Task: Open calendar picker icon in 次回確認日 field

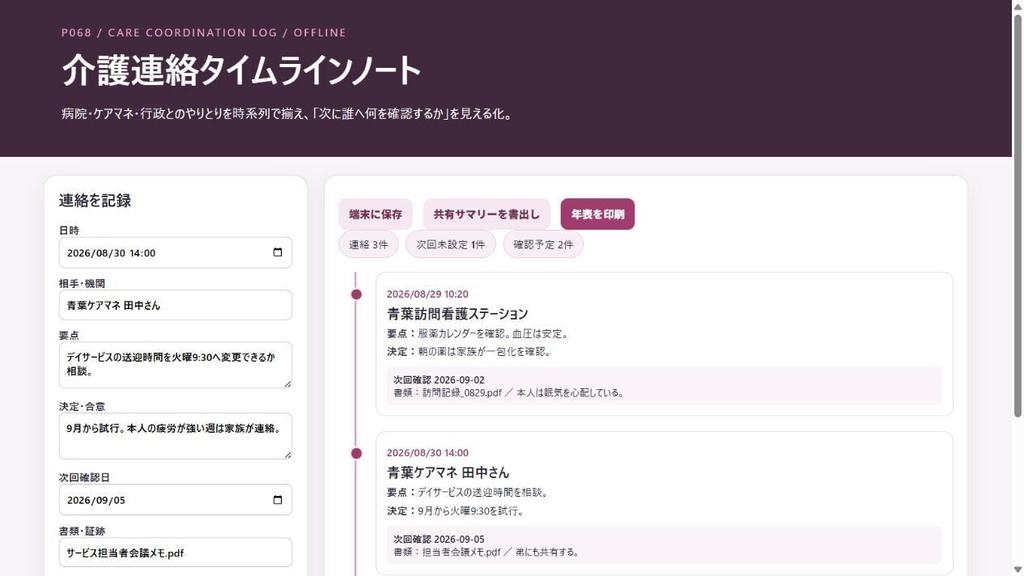Action: point(278,500)
